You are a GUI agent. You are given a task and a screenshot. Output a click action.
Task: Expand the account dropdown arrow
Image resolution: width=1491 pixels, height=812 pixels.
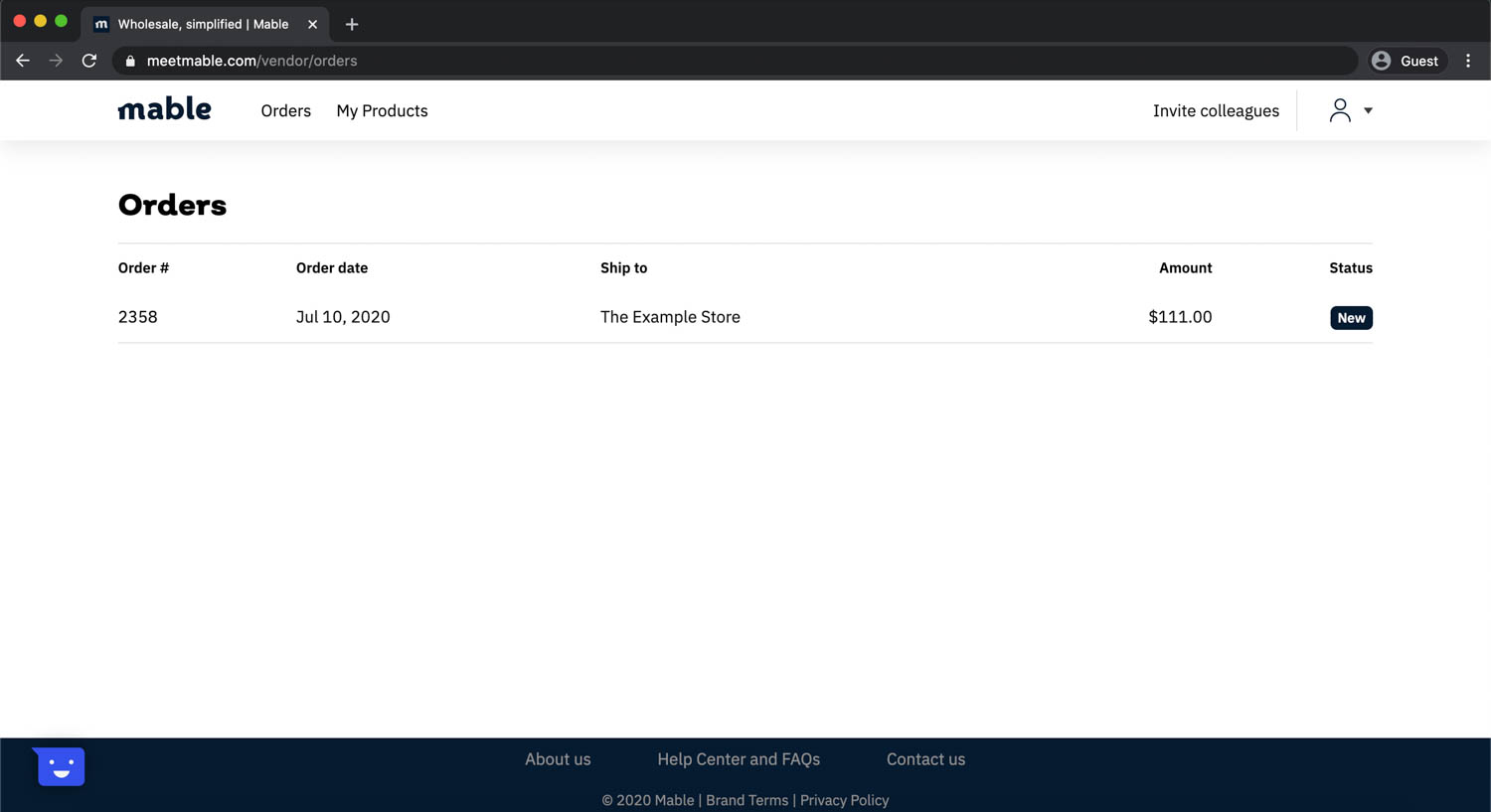pos(1369,110)
